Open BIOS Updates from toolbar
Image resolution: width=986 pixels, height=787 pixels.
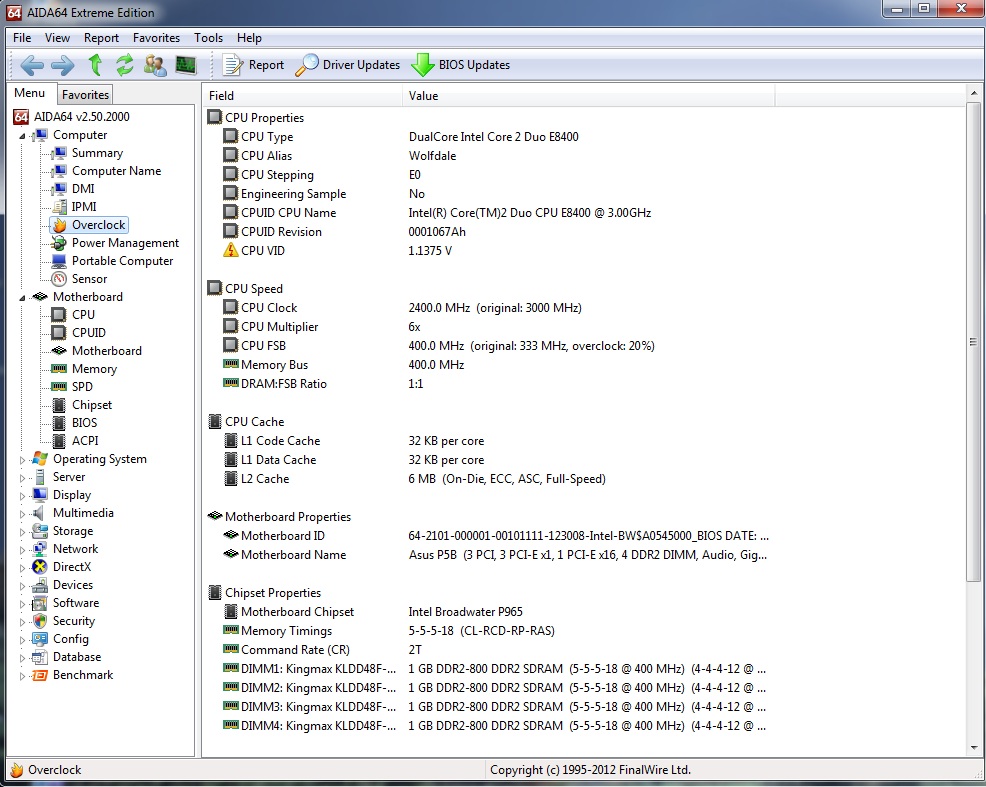pyautogui.click(x=460, y=65)
